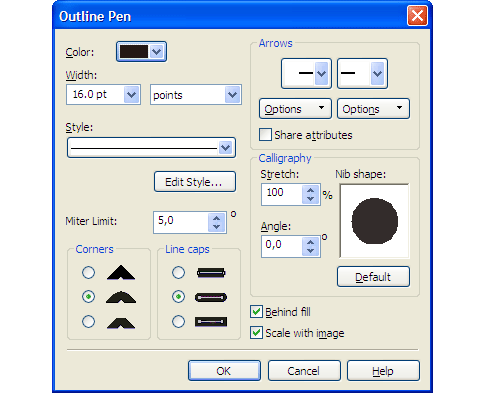Select the round corners radio button

tap(88, 297)
